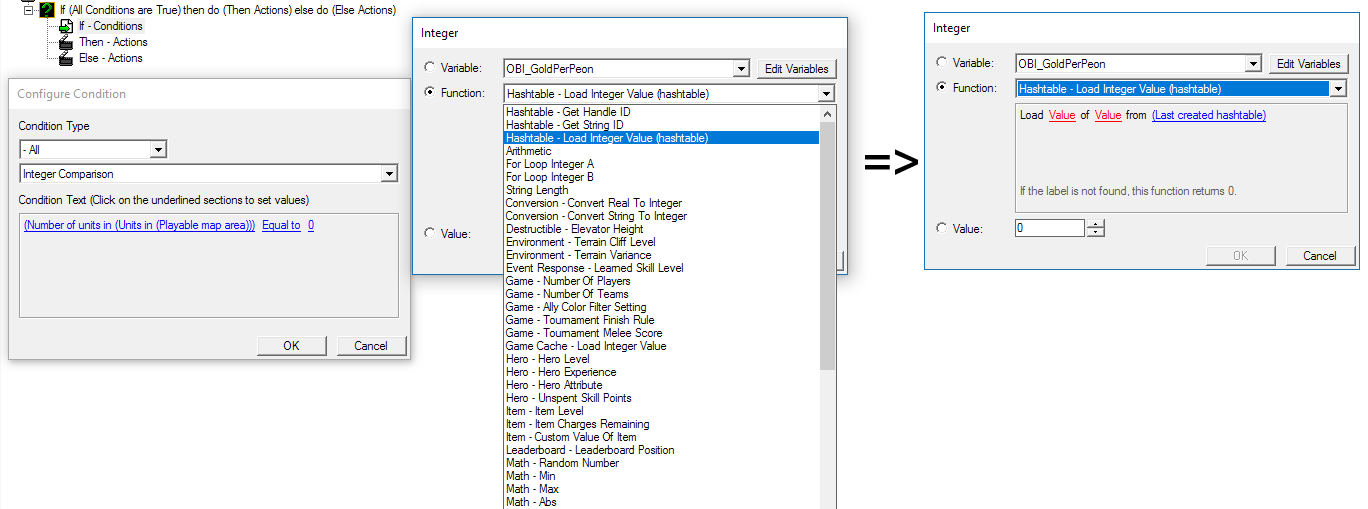Click Edit Variables in right Integer dialog
Screen dimensions: 1368x509
[1308, 64]
